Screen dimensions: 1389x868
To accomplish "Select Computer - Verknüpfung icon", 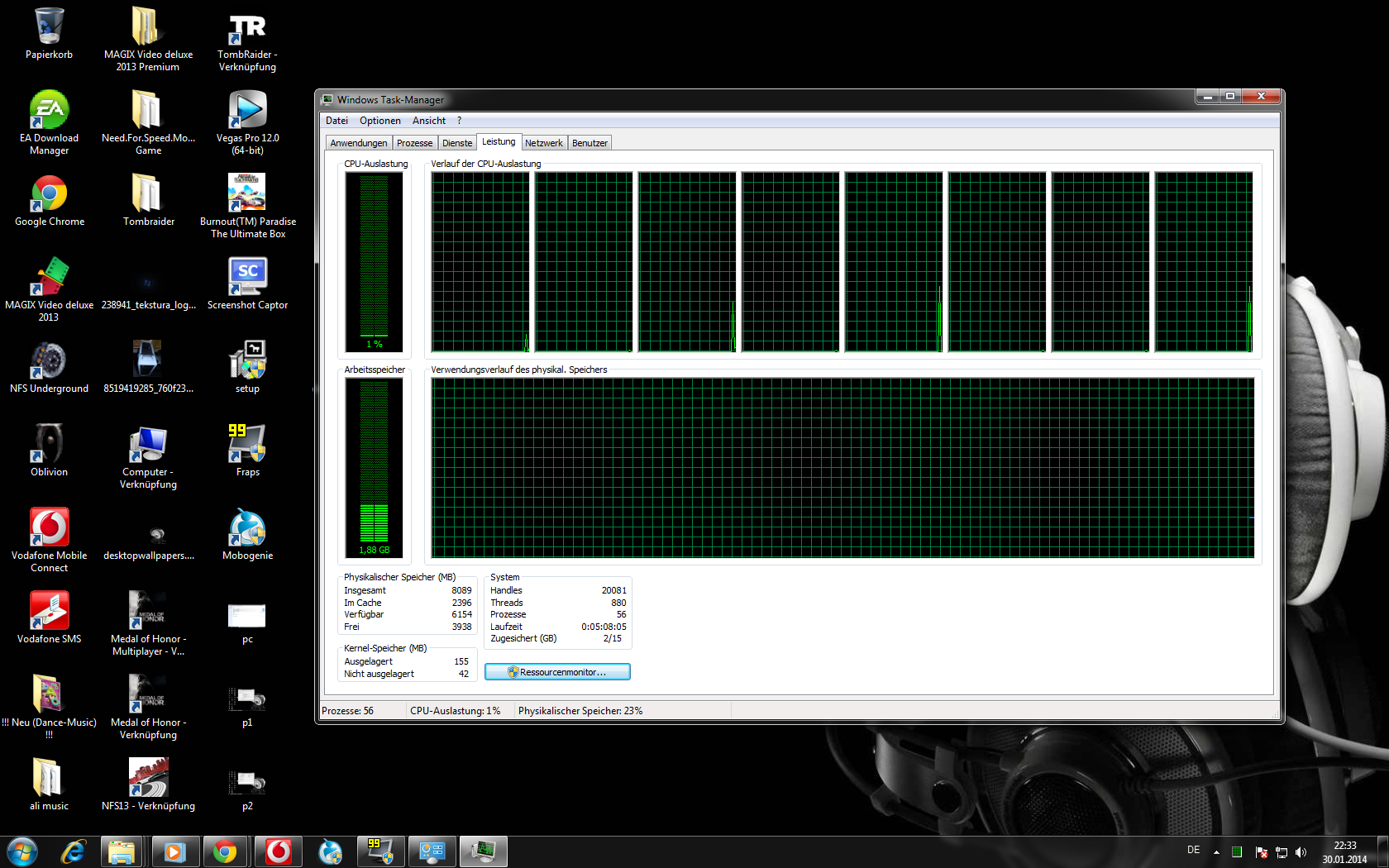I will click(x=148, y=456).
